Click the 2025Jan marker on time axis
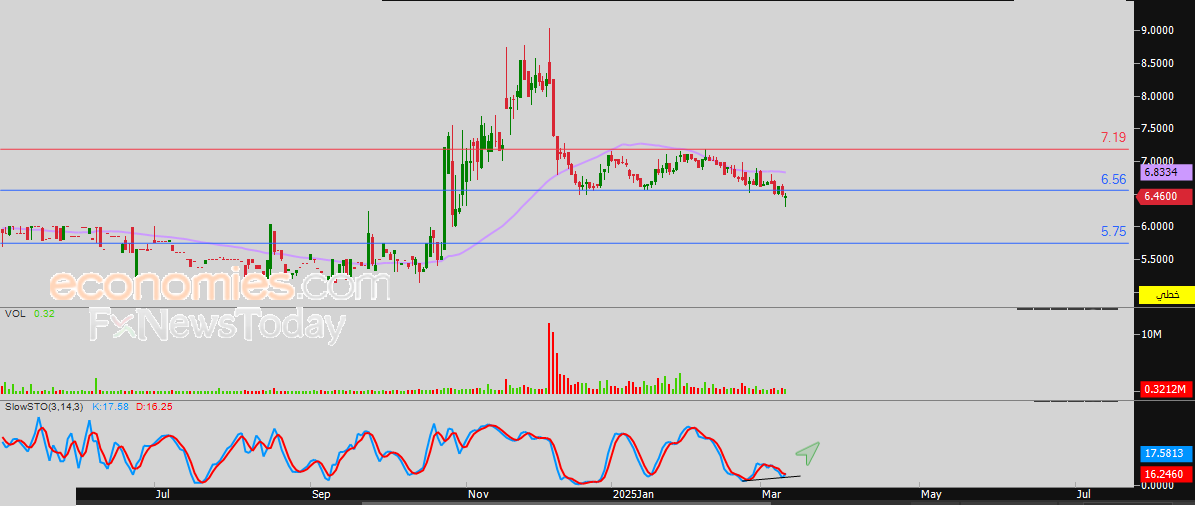This screenshot has height=506, width=1195. coord(632,494)
